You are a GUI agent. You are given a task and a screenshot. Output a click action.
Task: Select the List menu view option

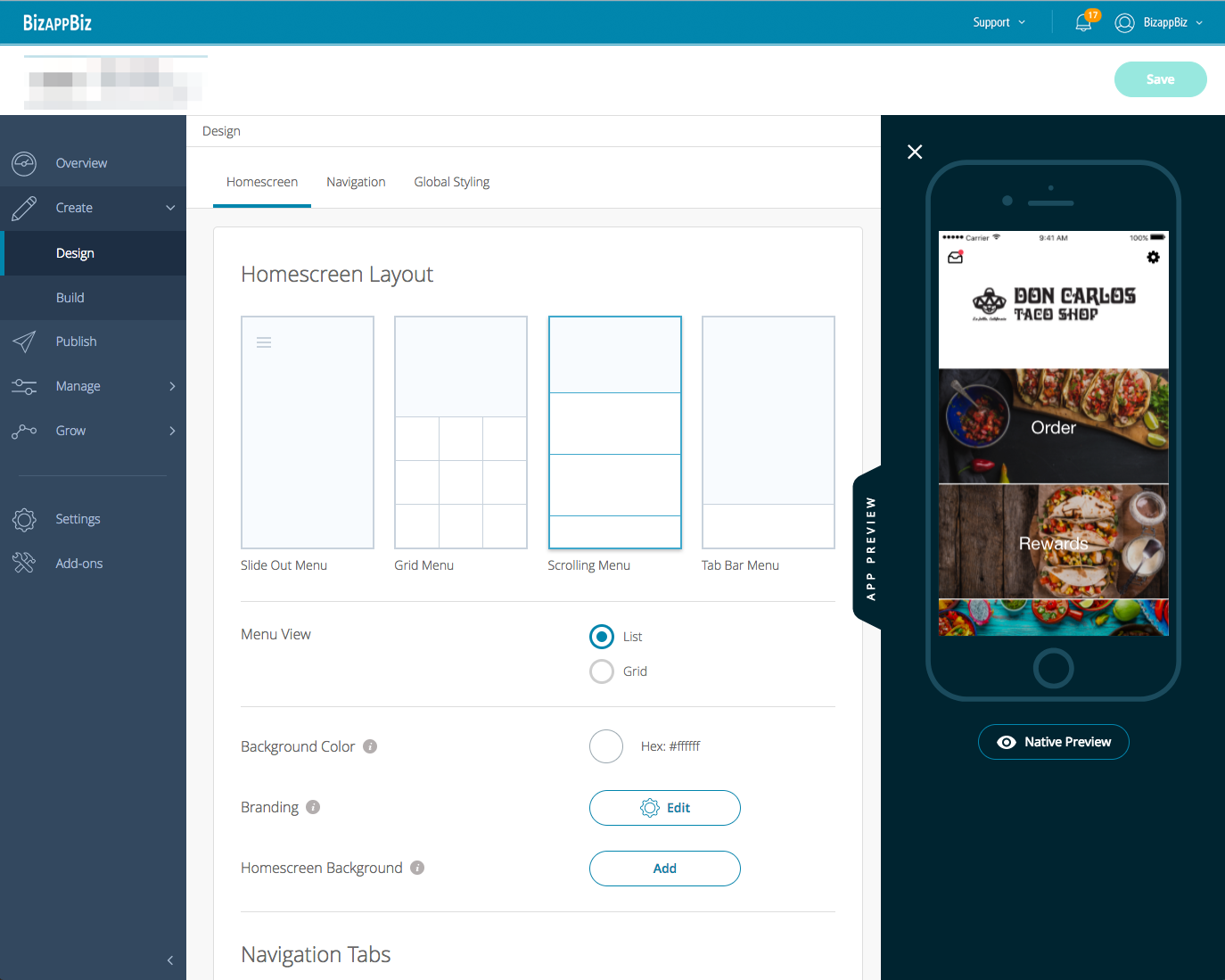pos(602,637)
